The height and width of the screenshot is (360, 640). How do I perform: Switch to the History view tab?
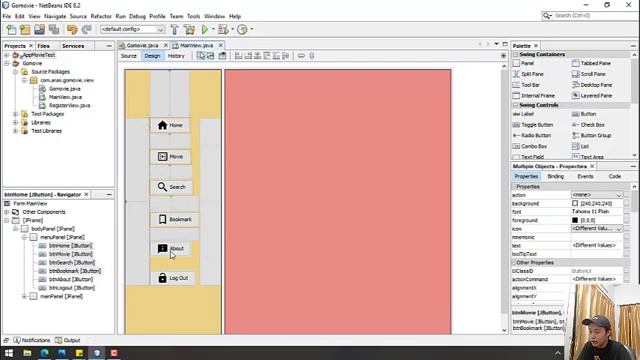pyautogui.click(x=176, y=56)
